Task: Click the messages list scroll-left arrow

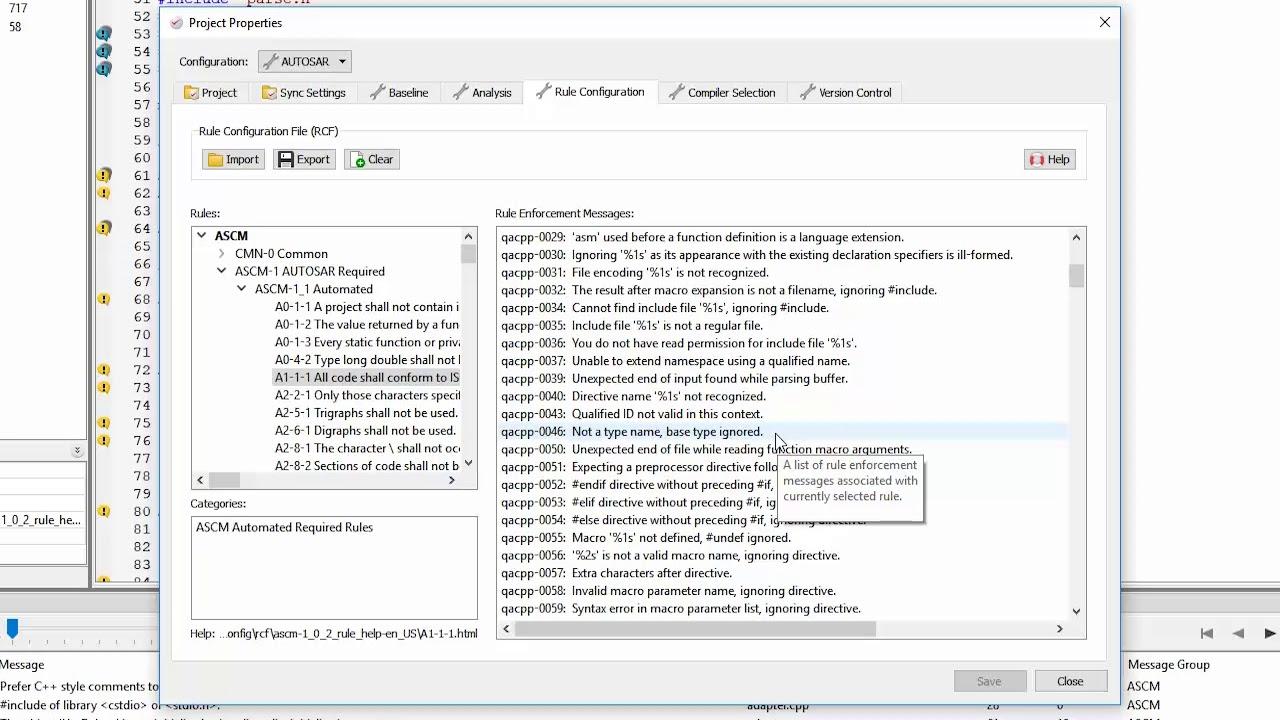Action: [506, 629]
